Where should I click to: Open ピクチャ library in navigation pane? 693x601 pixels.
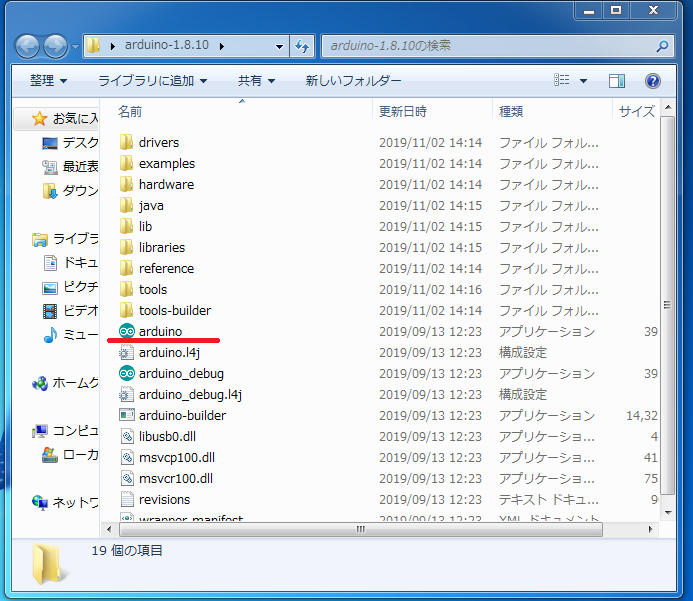coord(70,287)
